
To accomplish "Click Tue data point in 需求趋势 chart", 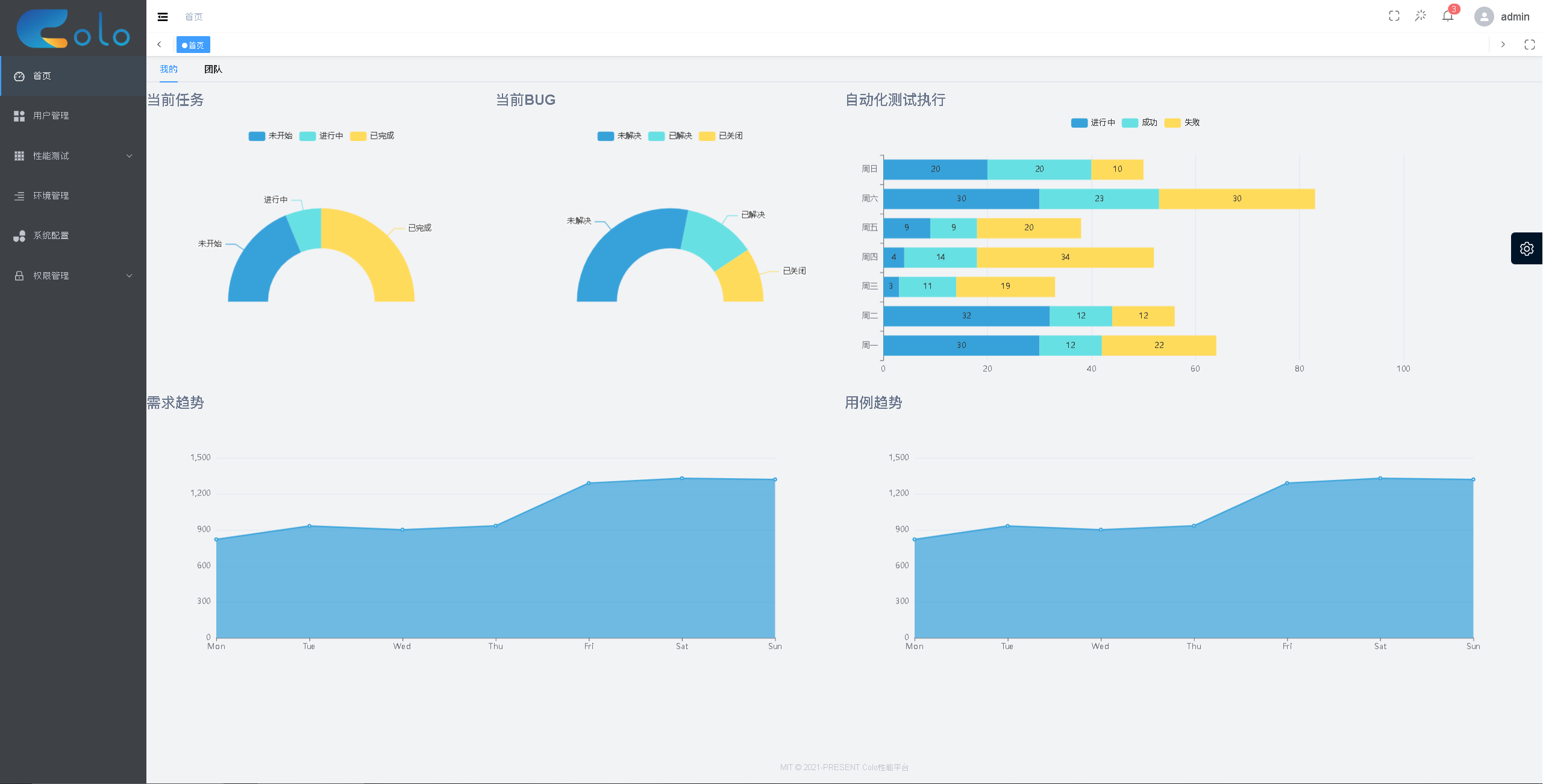I will pyautogui.click(x=309, y=526).
